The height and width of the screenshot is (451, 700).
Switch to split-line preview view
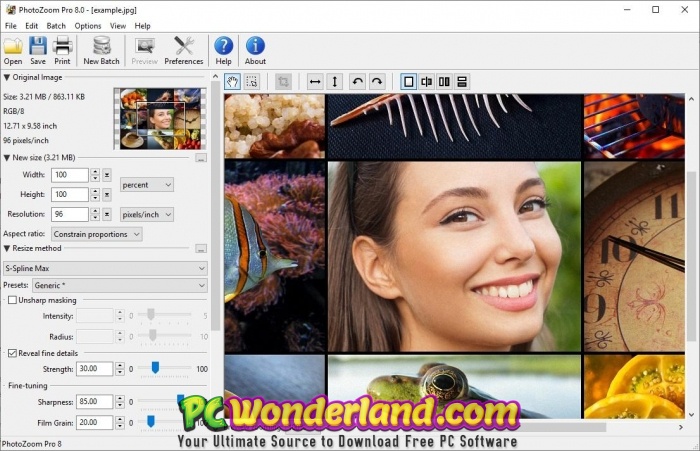[x=427, y=82]
